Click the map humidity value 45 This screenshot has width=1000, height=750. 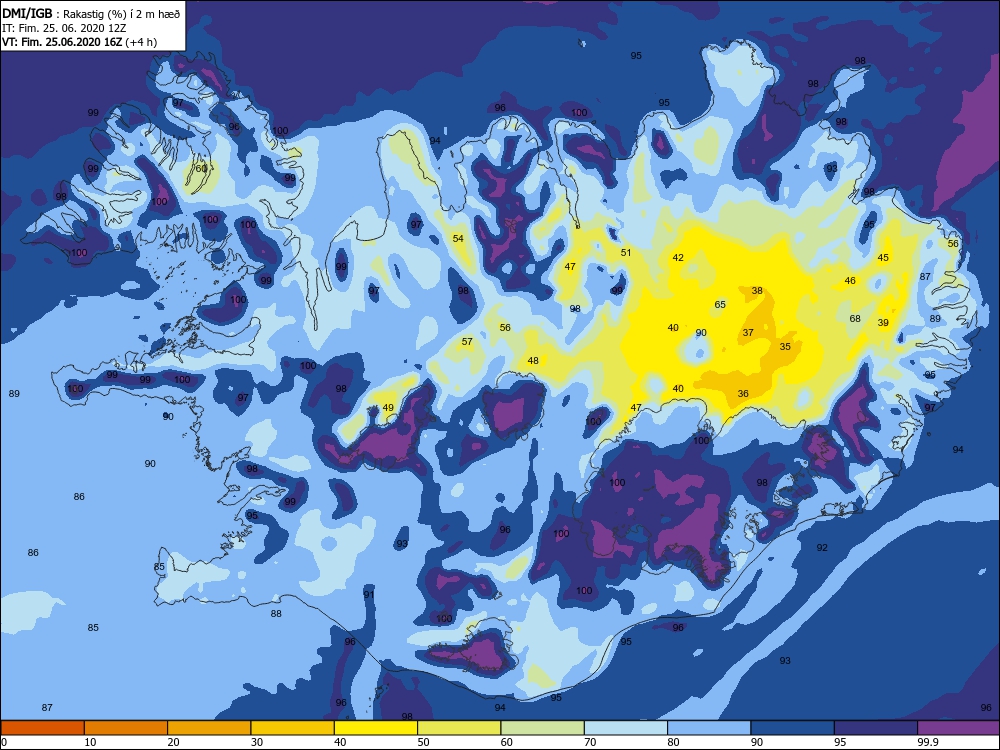(x=883, y=257)
